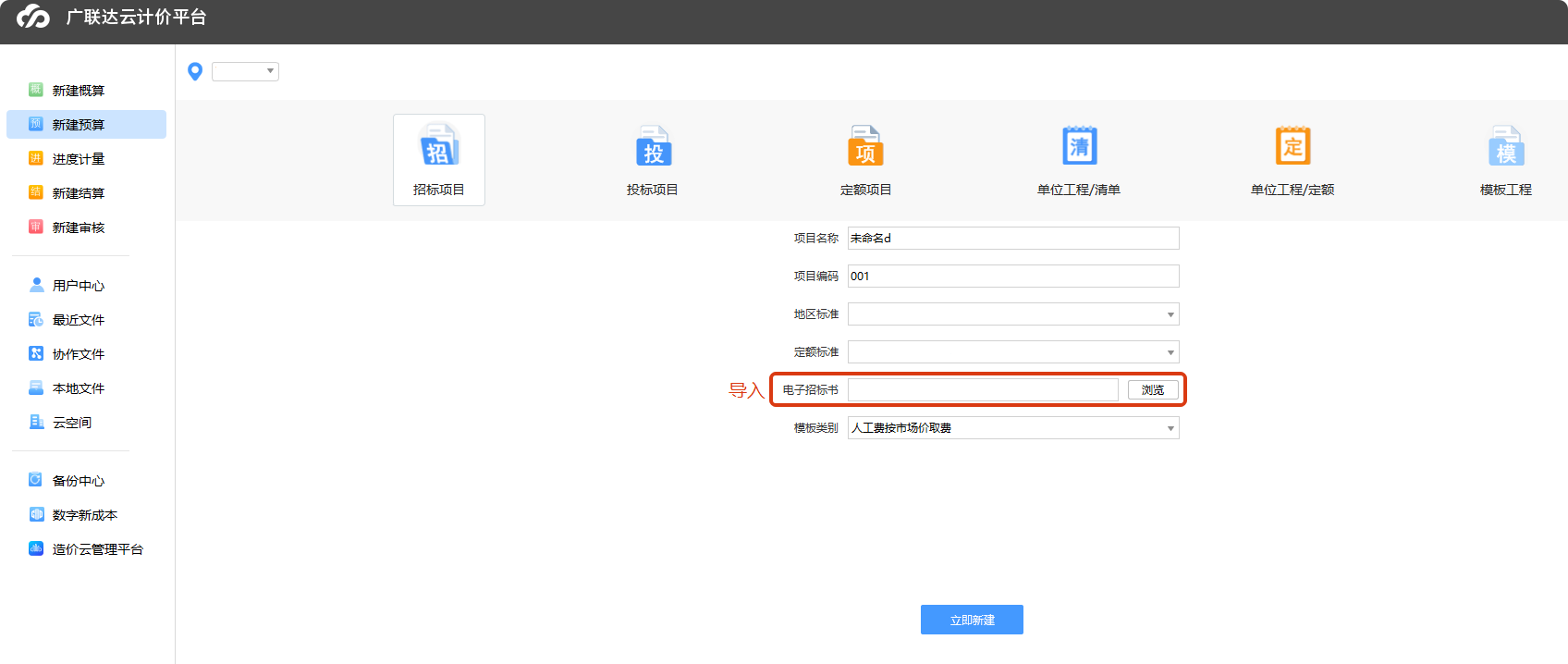Click the 招标项目 label text
Image resolution: width=1568 pixels, height=664 pixels.
click(439, 190)
